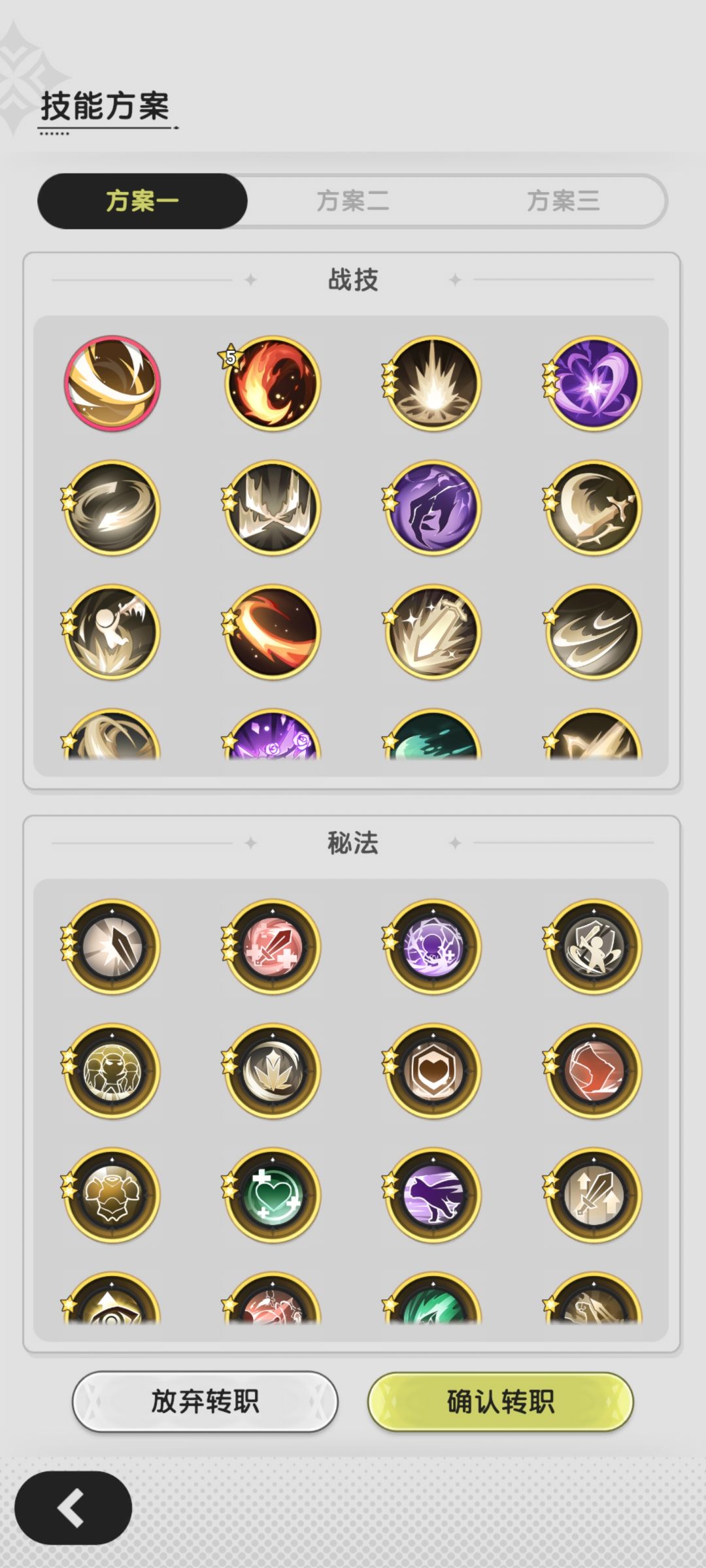Tap the white burst explosion skill
The width and height of the screenshot is (706, 1568).
[x=433, y=384]
